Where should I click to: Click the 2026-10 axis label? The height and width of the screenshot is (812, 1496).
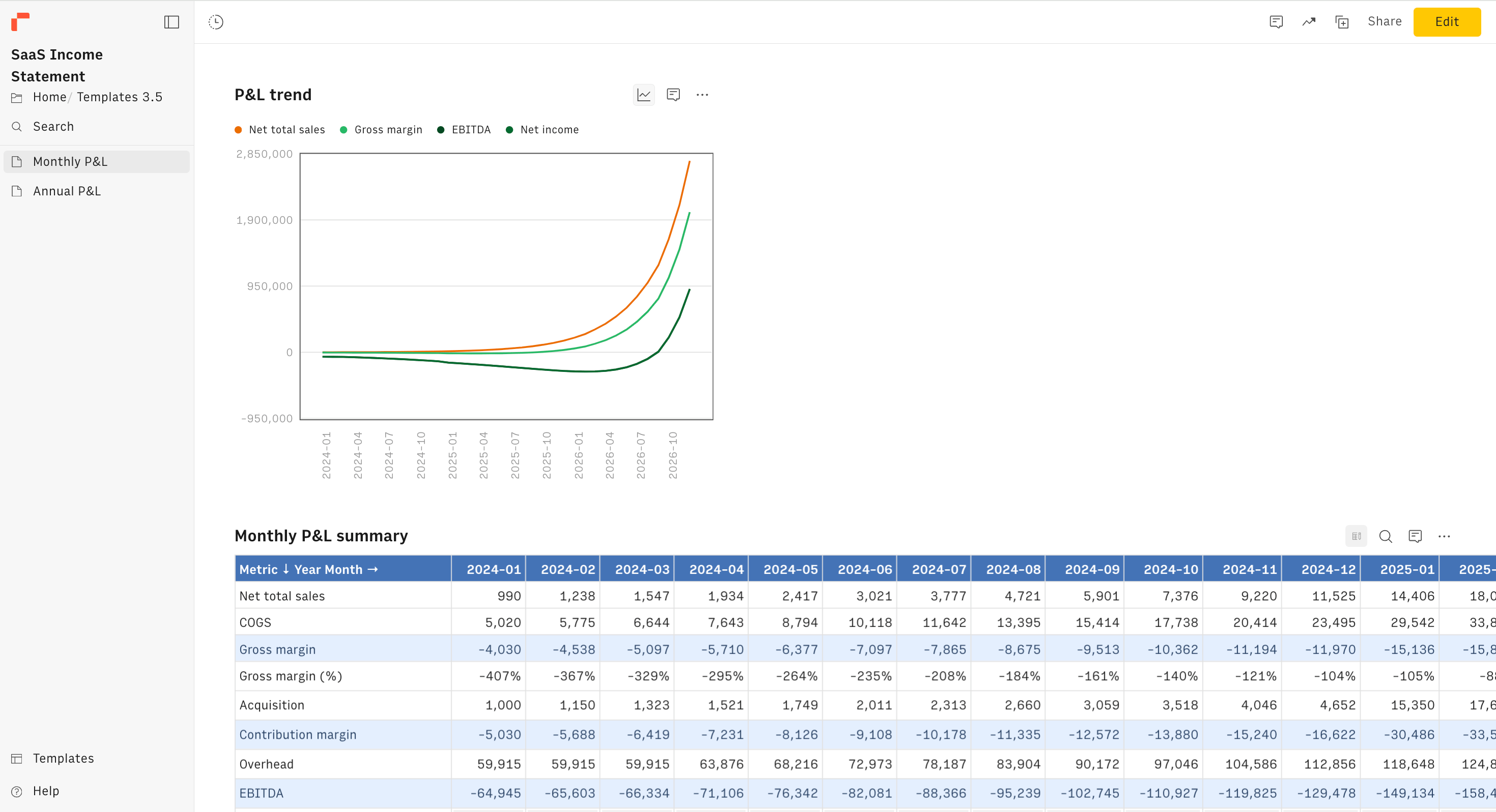coord(673,455)
